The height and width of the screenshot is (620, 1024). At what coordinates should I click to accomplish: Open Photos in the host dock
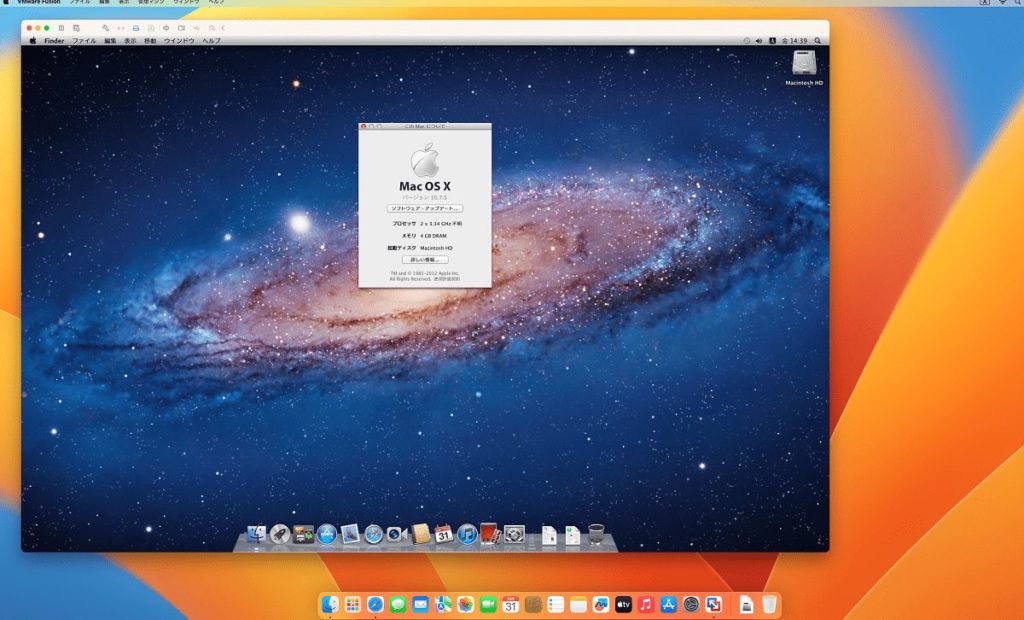click(466, 605)
